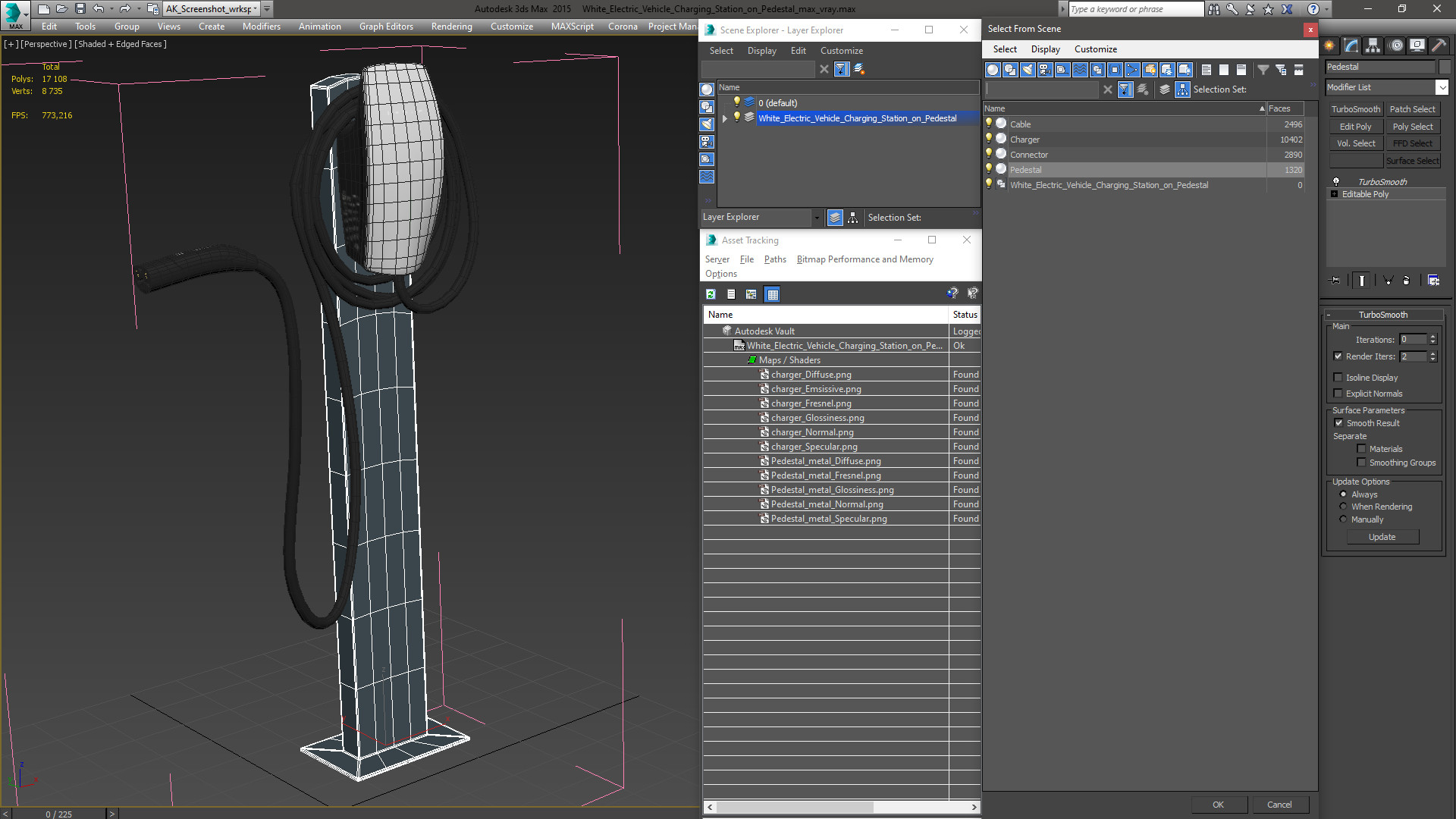Open Layer Explorer dropdown arrow
The image size is (1456, 819).
817,218
